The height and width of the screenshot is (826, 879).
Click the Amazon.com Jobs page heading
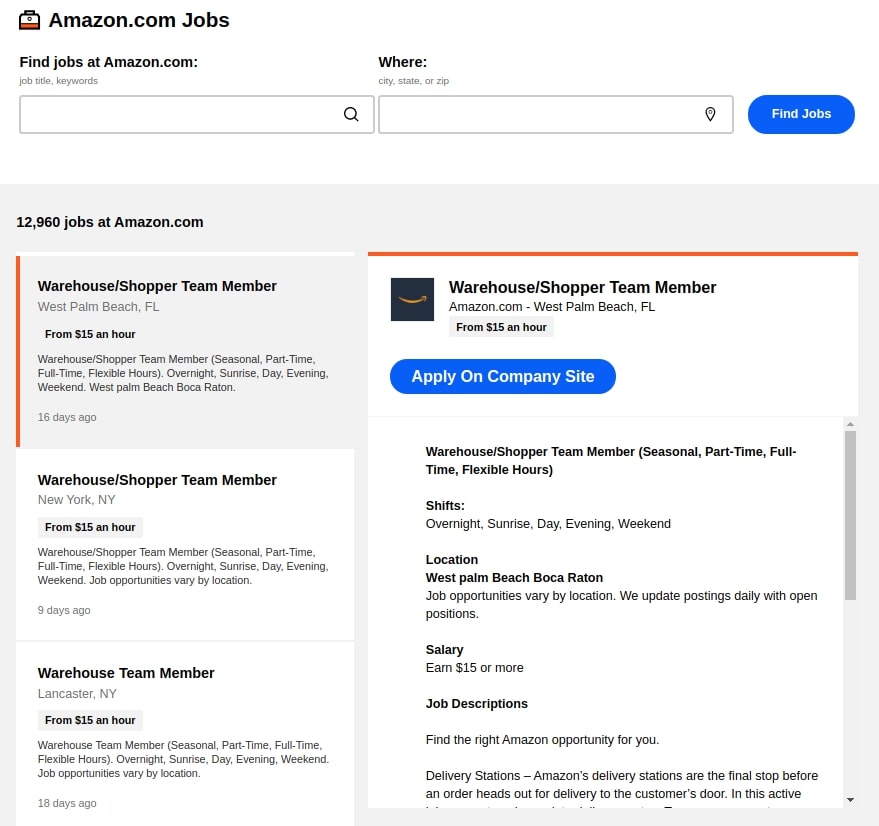pos(139,20)
